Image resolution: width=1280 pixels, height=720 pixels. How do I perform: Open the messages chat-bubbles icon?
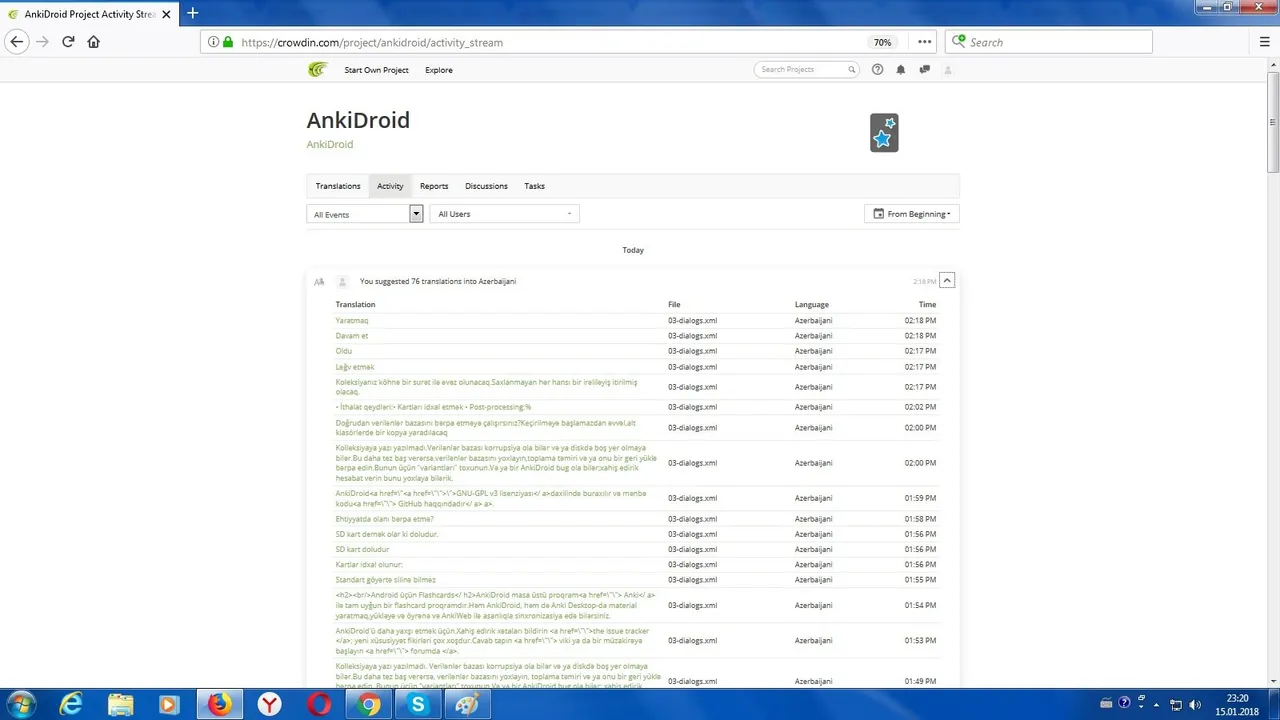point(924,70)
